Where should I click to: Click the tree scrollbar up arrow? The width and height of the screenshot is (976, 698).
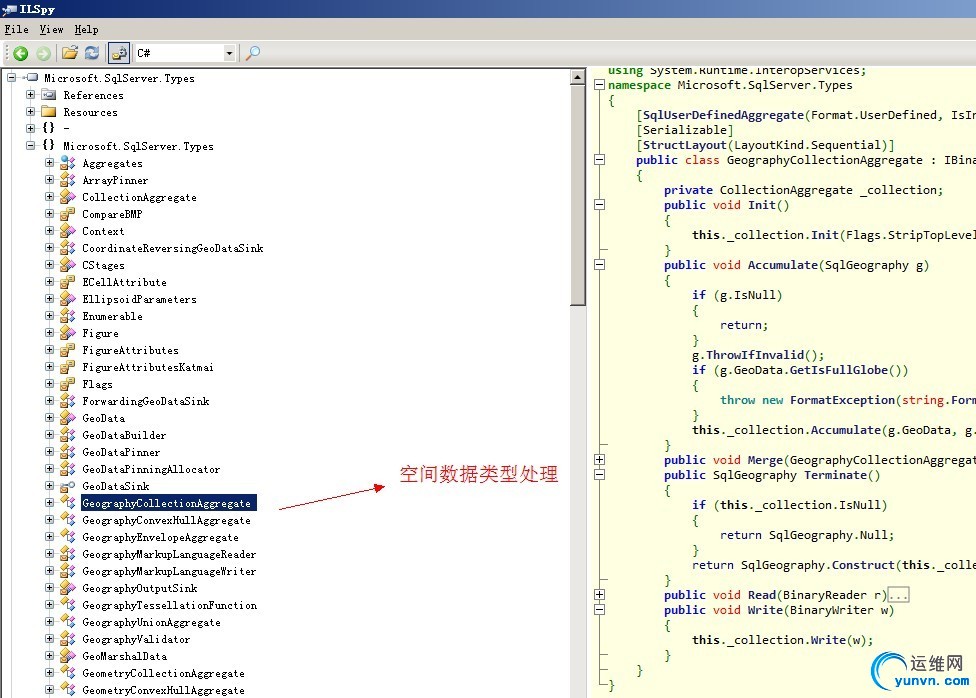click(578, 78)
